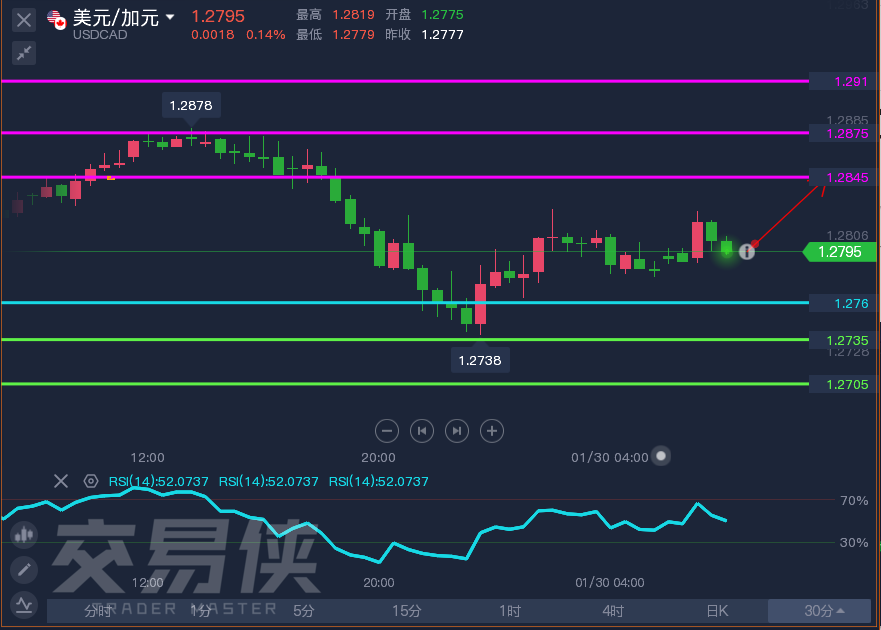Close the USDCAD chart with the top X

[24, 20]
